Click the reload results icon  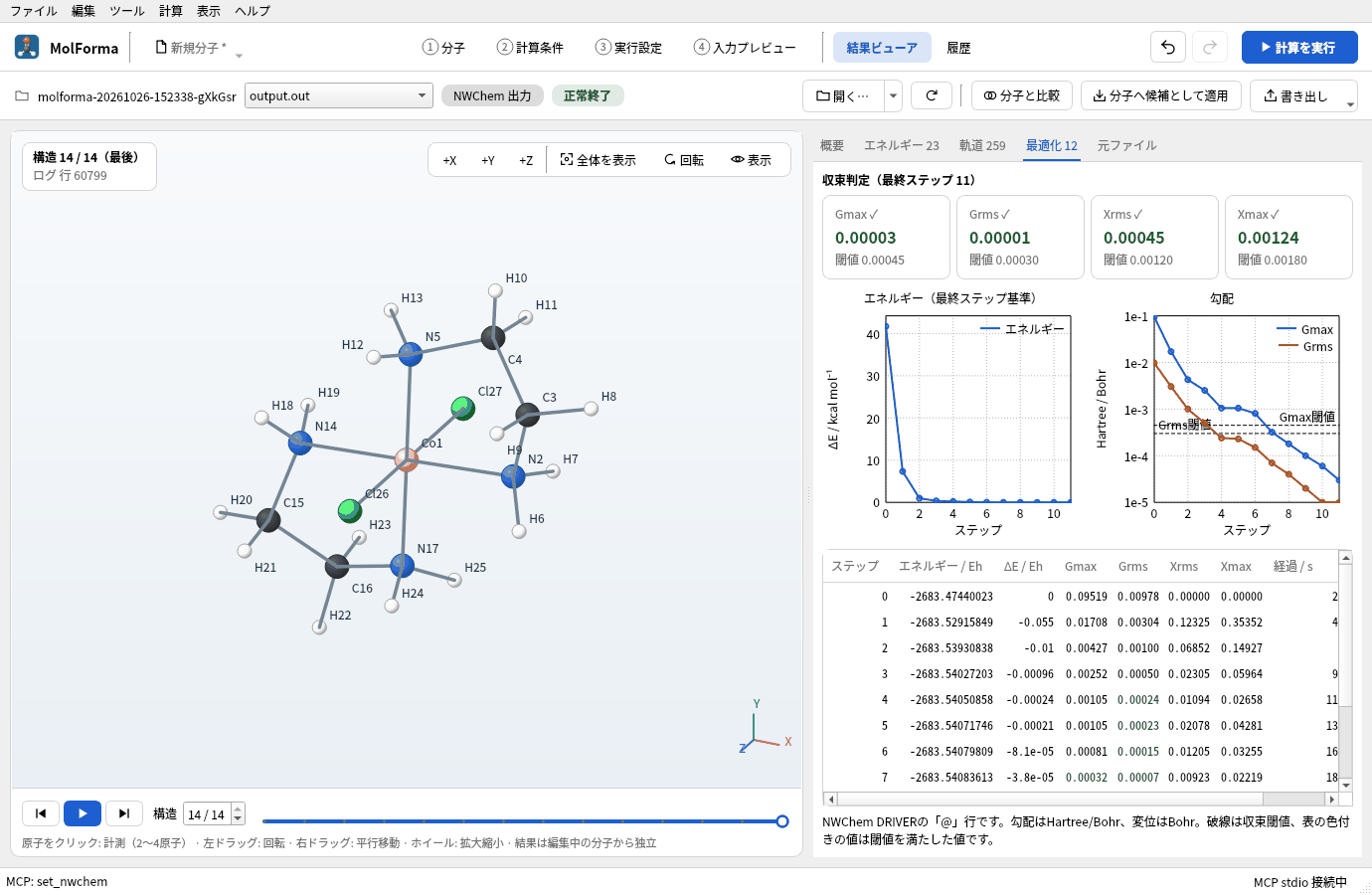(932, 95)
